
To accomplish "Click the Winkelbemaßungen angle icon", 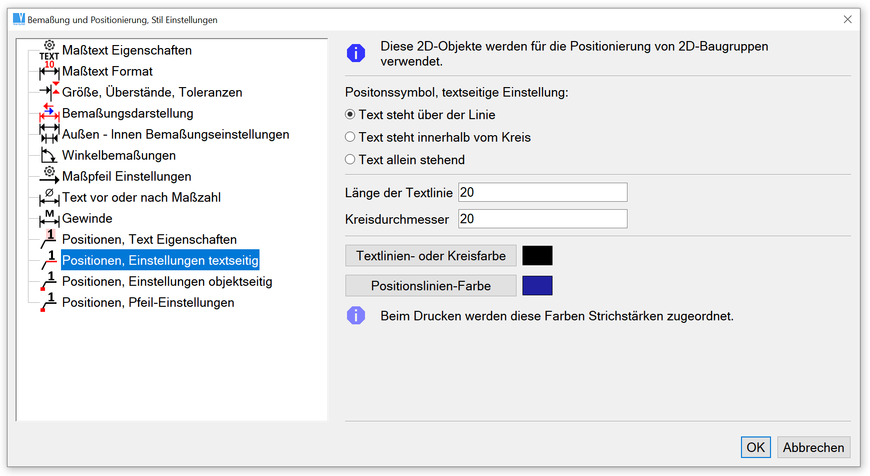I will [x=49, y=155].
